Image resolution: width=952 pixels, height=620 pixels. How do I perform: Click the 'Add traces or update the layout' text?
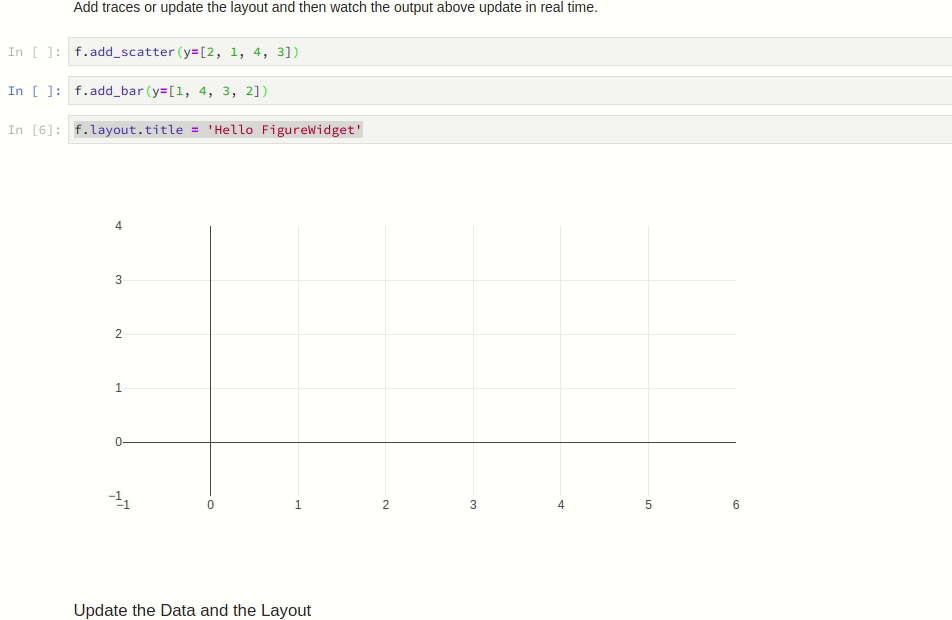(x=335, y=8)
